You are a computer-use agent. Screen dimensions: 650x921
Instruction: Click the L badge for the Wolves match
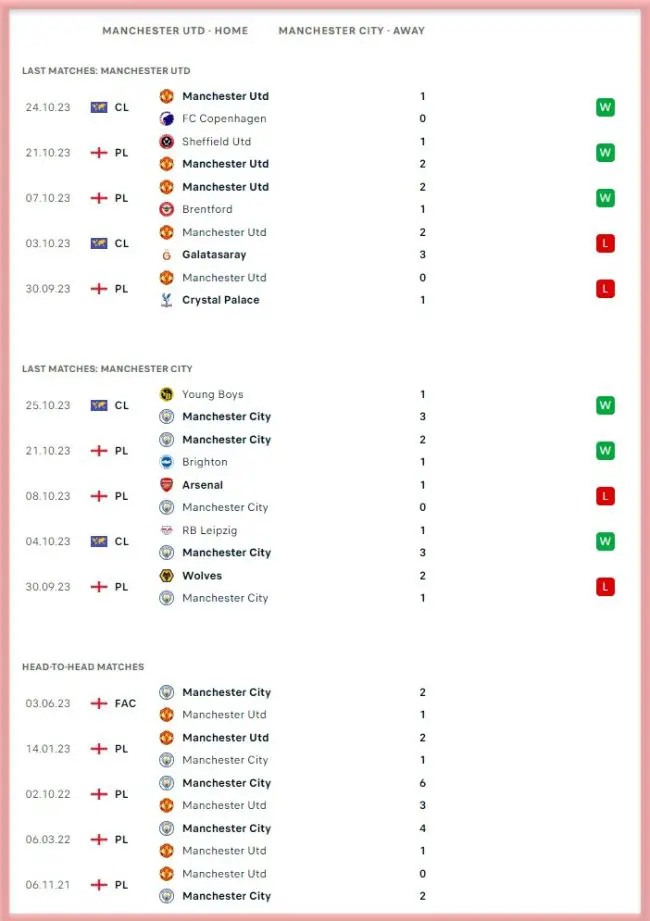point(604,587)
